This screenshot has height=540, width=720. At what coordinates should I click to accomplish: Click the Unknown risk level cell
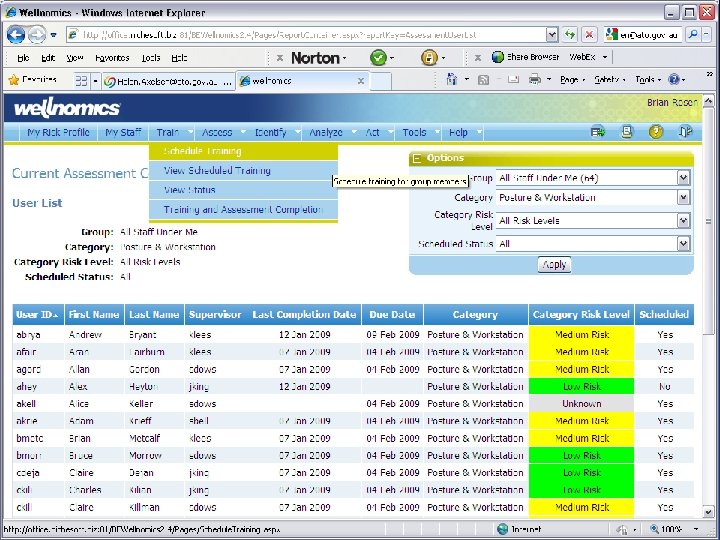[x=581, y=404]
